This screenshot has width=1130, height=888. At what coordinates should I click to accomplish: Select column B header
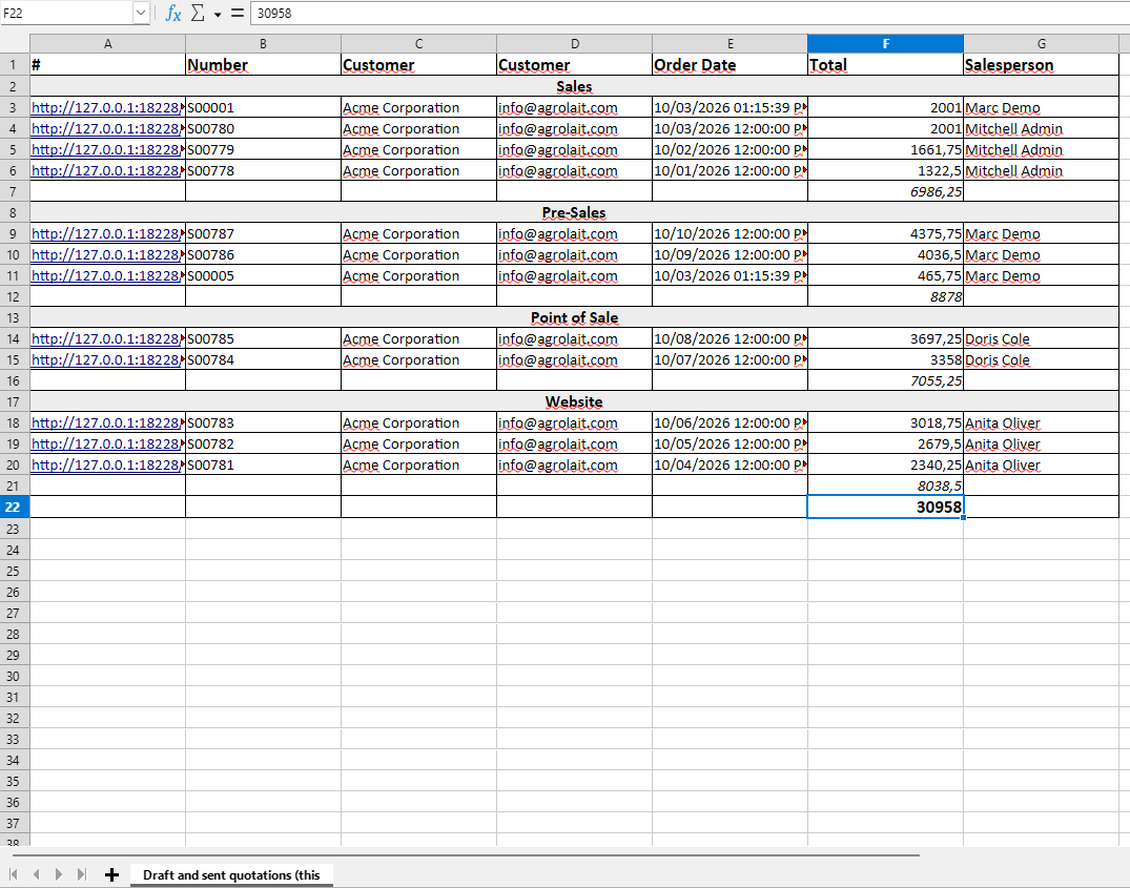click(263, 44)
